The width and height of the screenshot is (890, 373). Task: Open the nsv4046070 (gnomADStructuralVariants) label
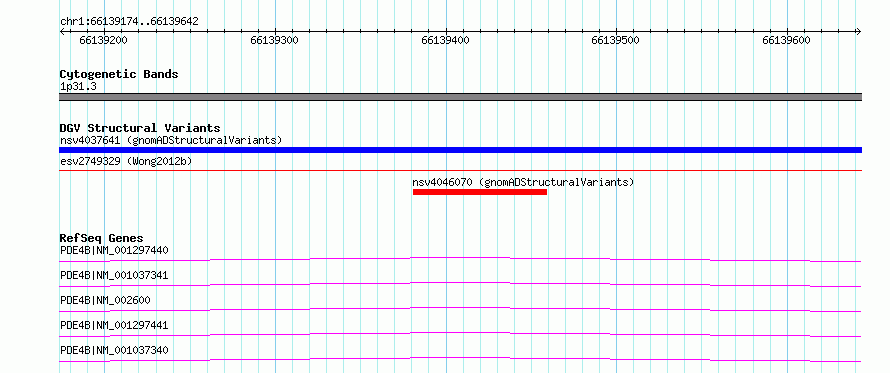(523, 182)
